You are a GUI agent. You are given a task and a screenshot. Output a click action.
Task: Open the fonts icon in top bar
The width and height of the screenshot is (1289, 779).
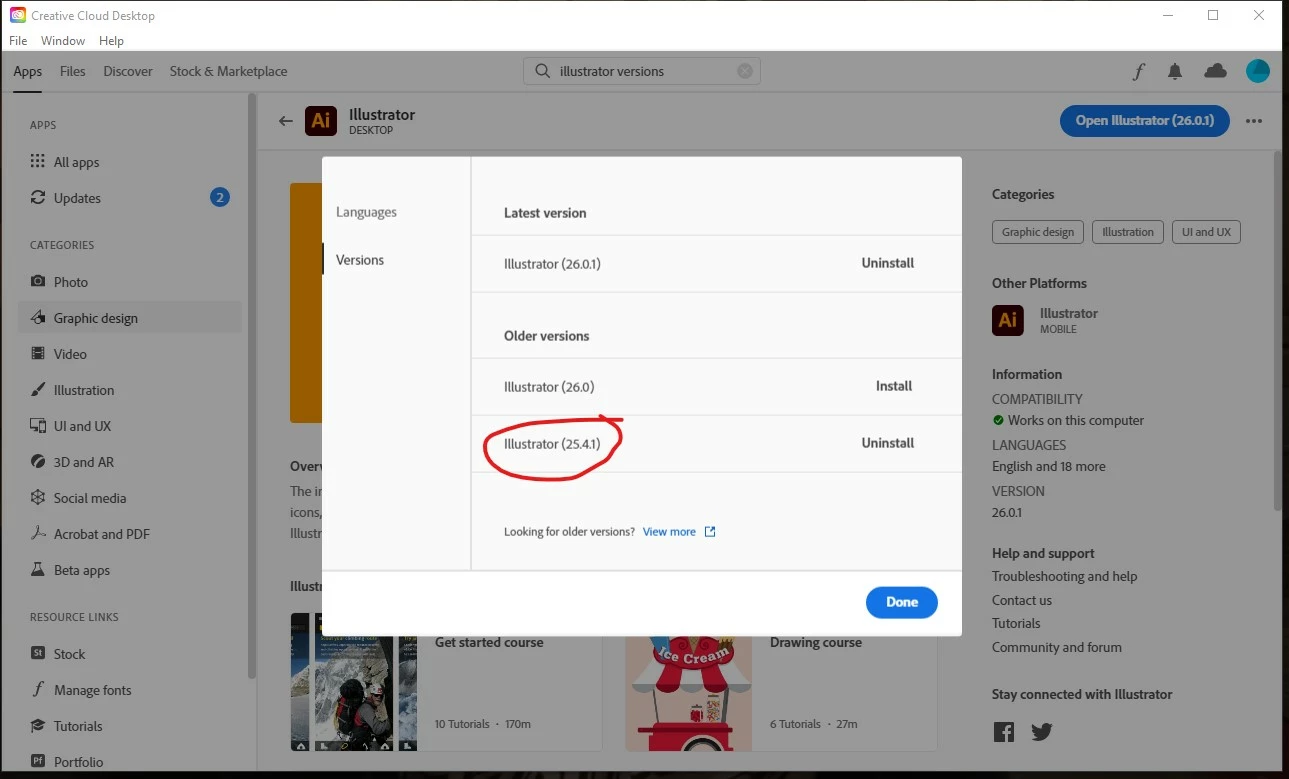click(x=1138, y=71)
